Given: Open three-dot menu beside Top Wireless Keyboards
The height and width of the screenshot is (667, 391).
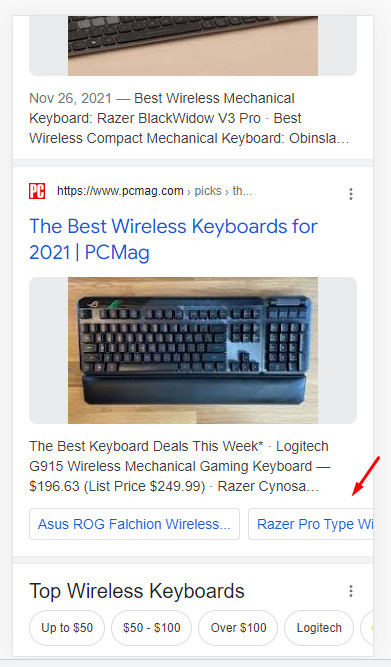Looking at the screenshot, I should (x=351, y=591).
